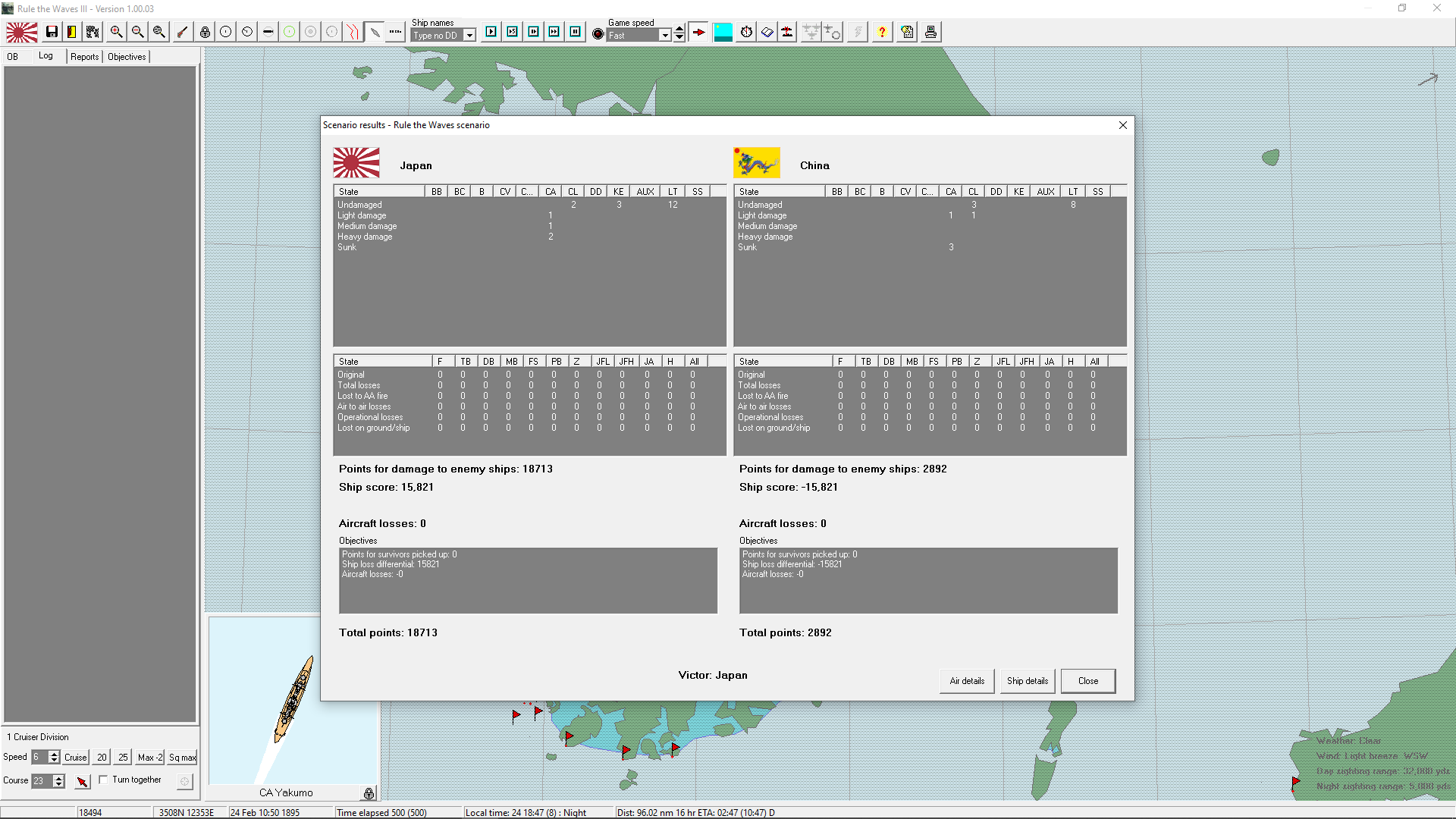
Task: Open the Game speed dropdown
Action: click(665, 36)
